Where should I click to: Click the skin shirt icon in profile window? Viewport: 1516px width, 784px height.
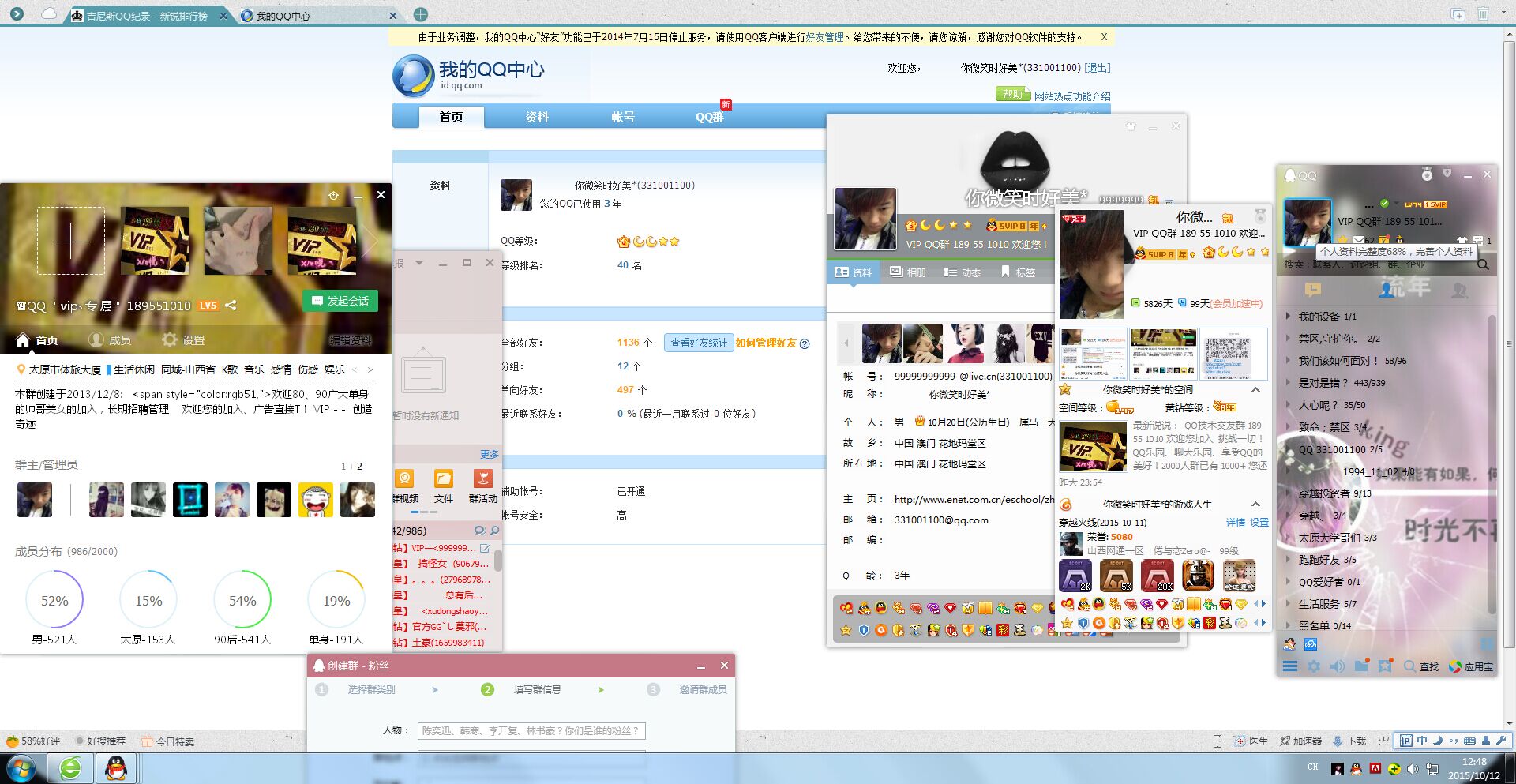[x=1131, y=126]
